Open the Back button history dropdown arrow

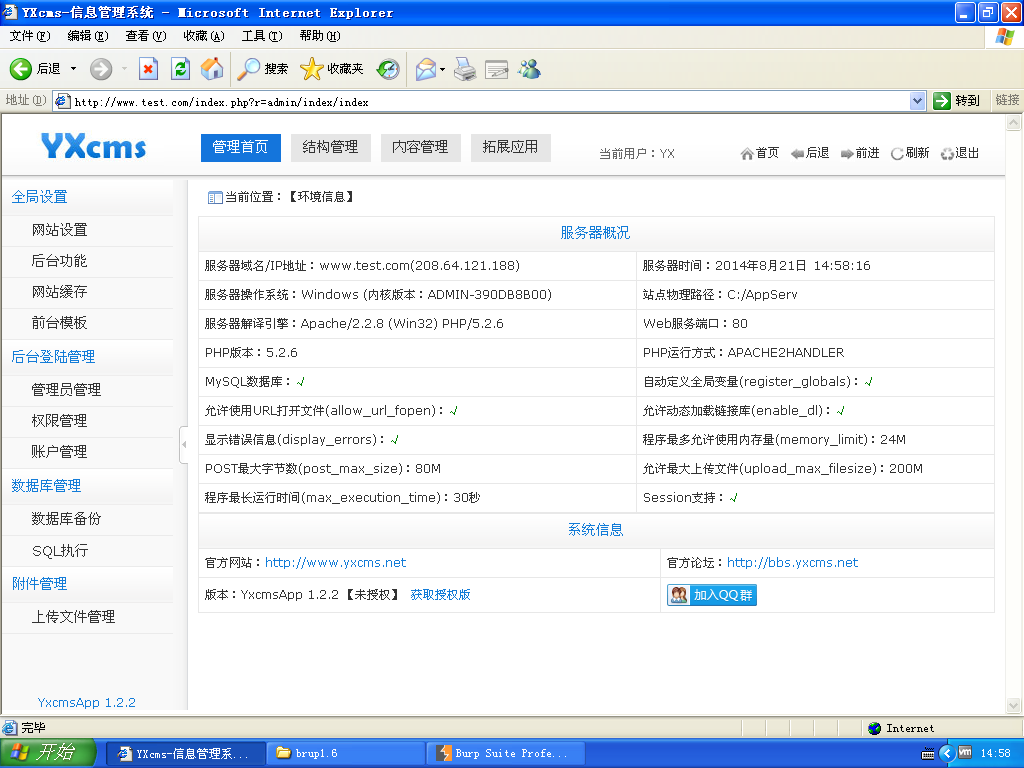point(73,69)
